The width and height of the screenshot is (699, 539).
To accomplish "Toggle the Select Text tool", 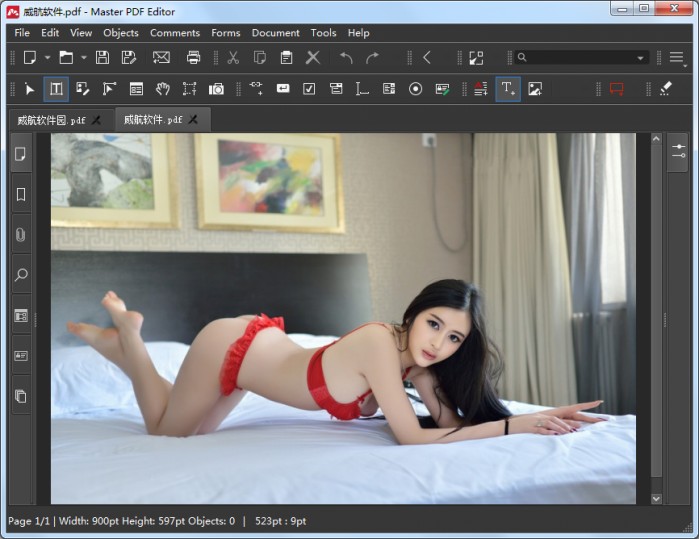I will coord(56,89).
